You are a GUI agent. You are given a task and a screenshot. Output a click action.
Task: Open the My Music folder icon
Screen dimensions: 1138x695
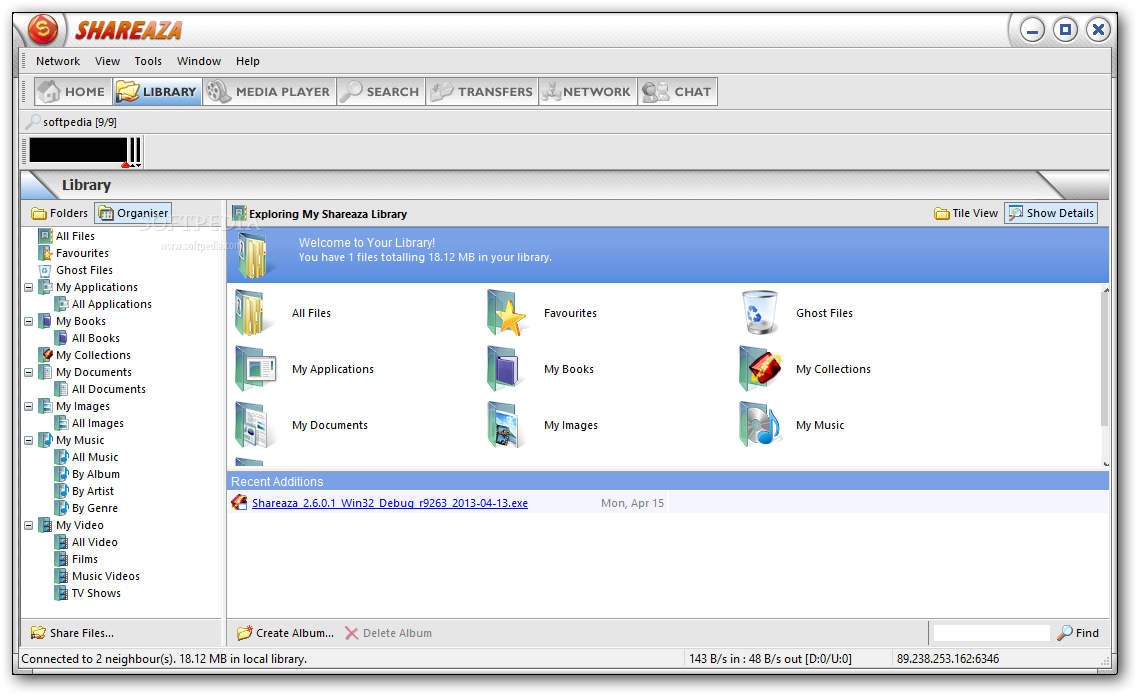coord(759,424)
